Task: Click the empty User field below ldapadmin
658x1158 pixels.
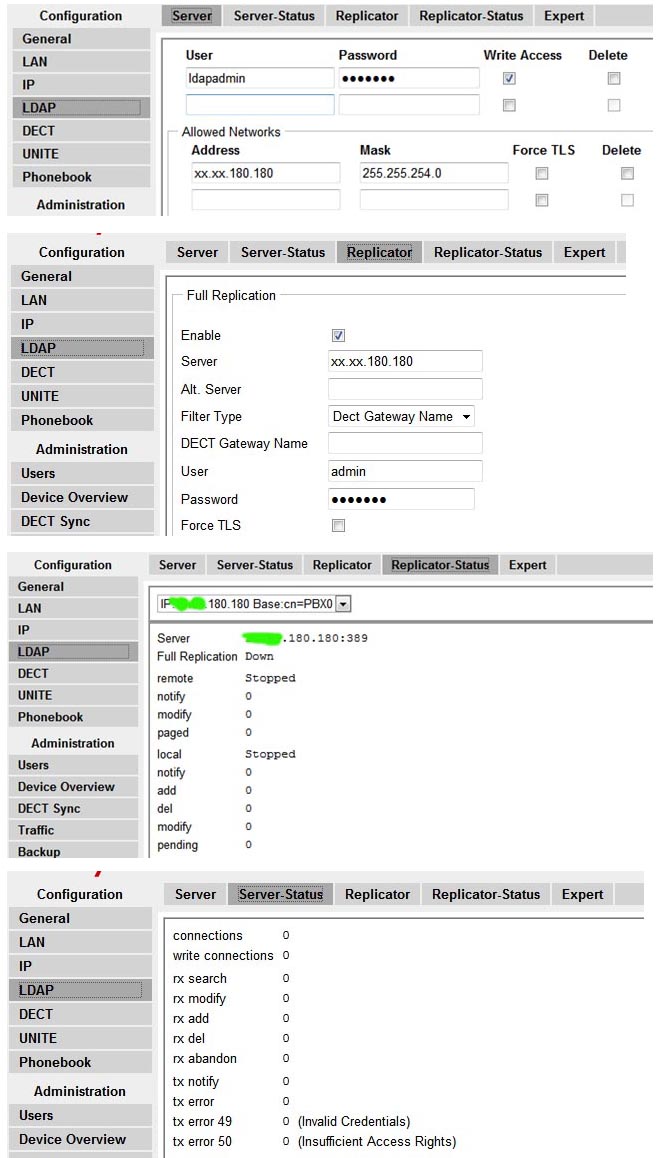Action: coord(260,105)
